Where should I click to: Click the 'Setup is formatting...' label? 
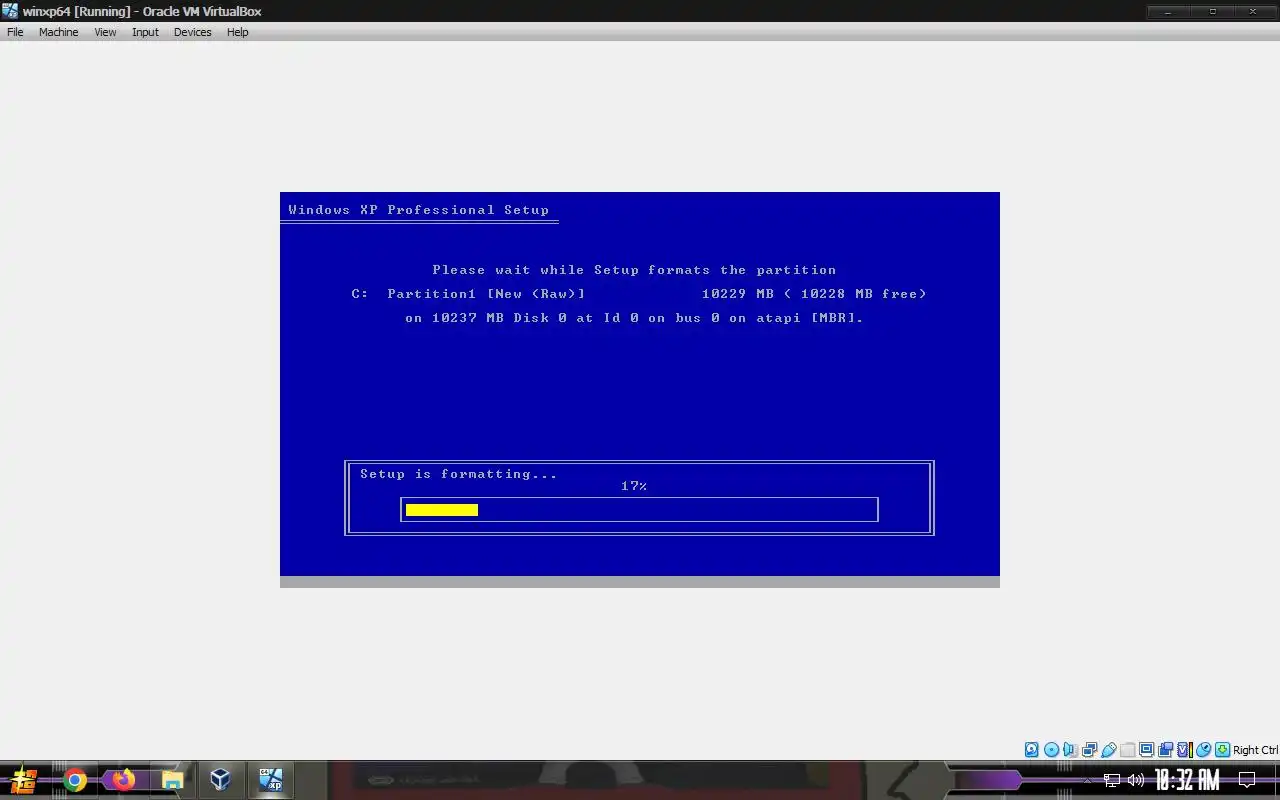point(459,474)
